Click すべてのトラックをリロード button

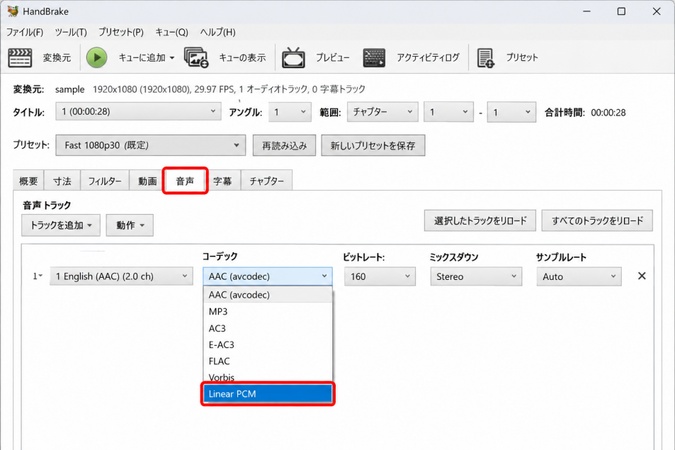597,220
